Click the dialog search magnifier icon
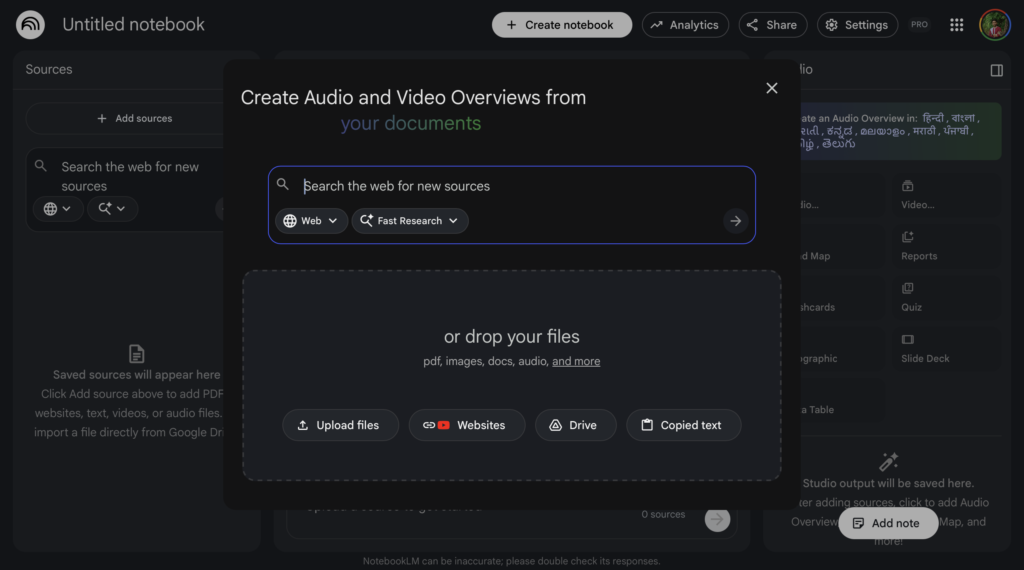Viewport: 1024px width, 570px height. [283, 185]
